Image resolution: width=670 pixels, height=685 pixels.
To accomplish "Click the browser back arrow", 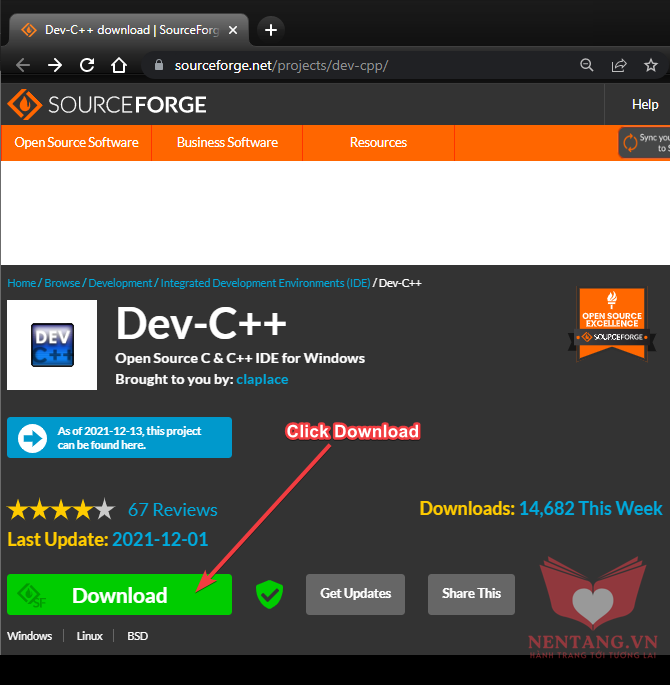I will [22, 65].
